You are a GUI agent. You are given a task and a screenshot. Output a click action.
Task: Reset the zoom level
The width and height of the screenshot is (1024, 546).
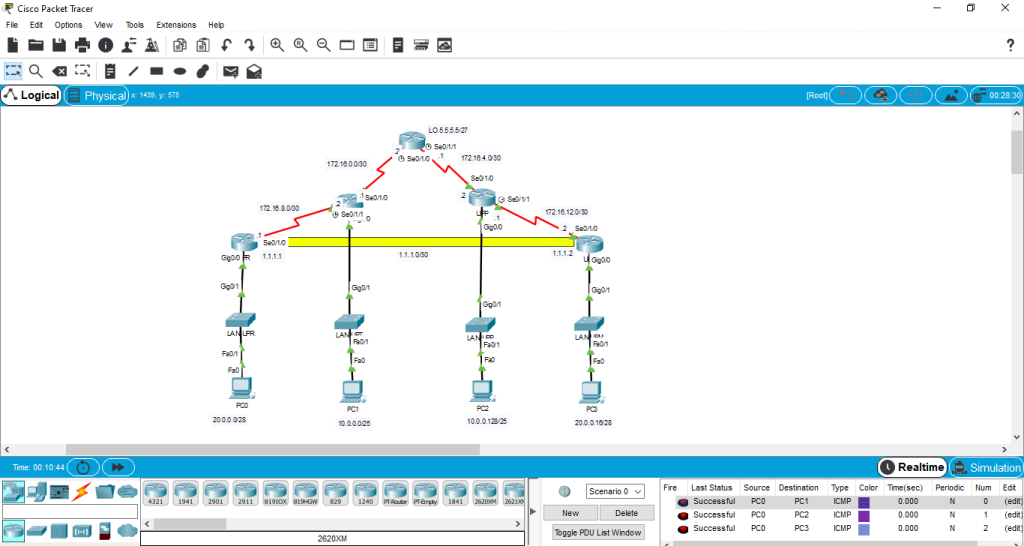300,45
